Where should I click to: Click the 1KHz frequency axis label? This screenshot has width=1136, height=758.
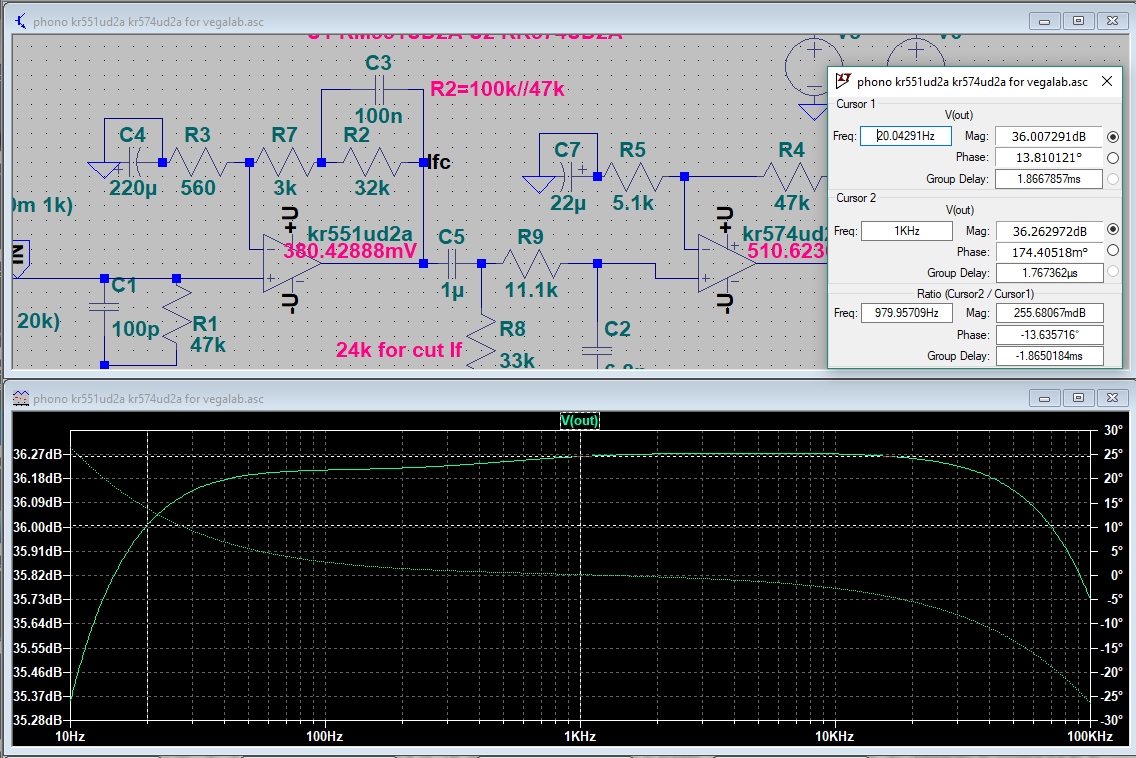point(580,736)
